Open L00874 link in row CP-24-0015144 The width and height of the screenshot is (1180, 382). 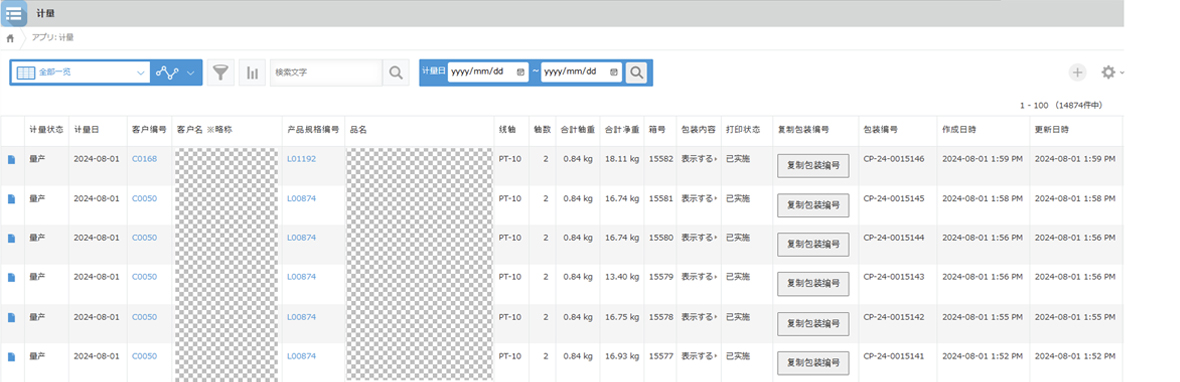tap(301, 237)
